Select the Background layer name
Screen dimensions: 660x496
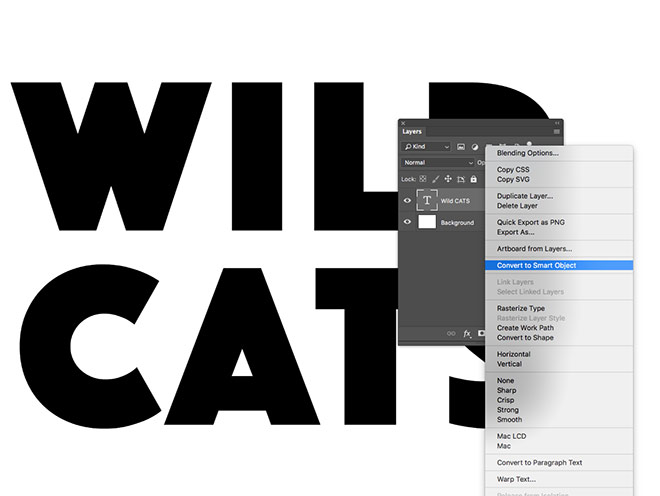click(x=457, y=222)
